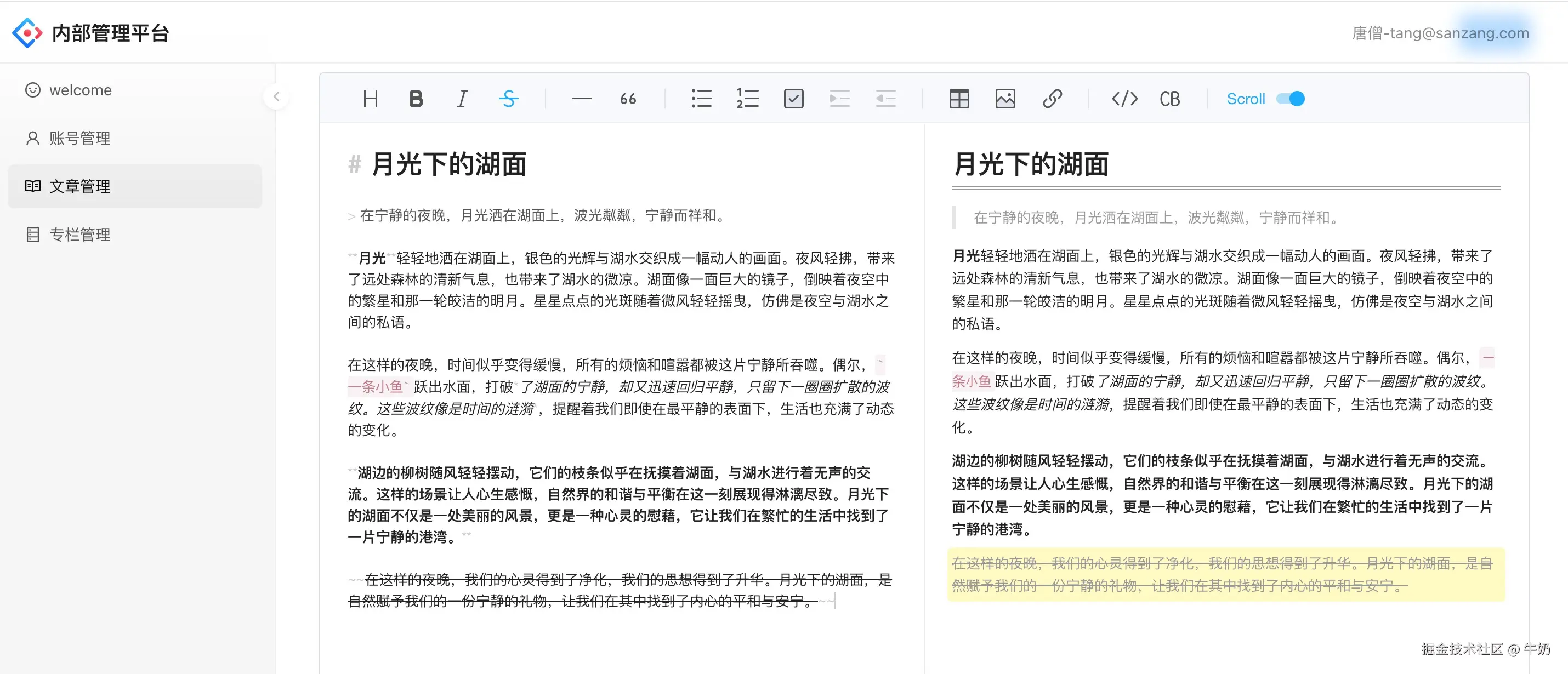Create a numbered list
Image resolution: width=1568 pixels, height=674 pixels.
tap(747, 99)
